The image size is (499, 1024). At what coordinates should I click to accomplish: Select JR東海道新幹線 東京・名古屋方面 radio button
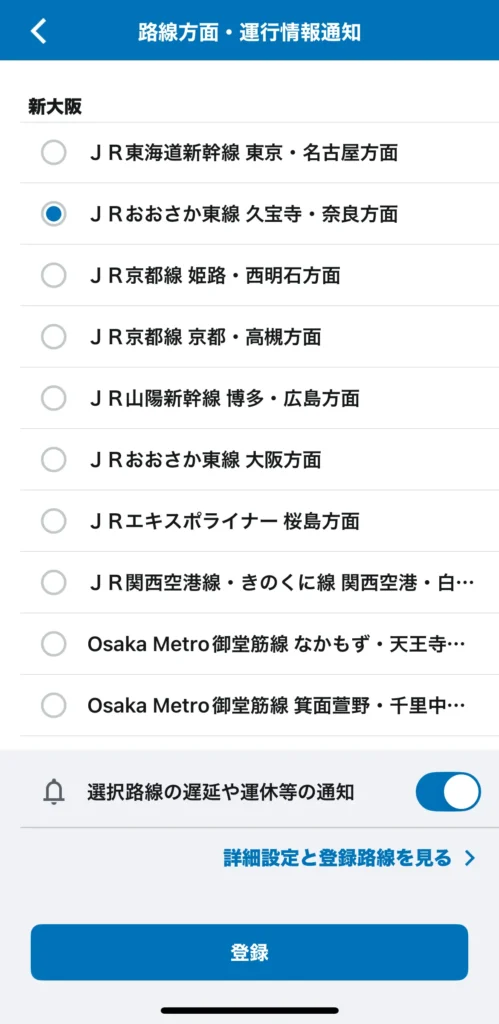pos(54,153)
